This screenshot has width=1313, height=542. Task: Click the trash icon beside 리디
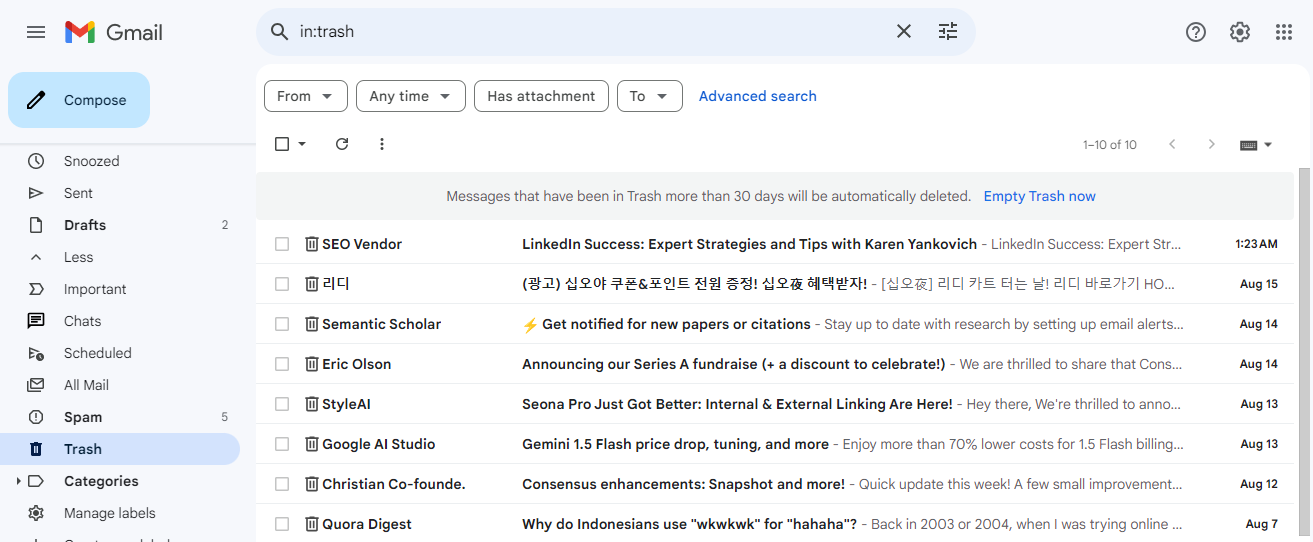point(312,284)
